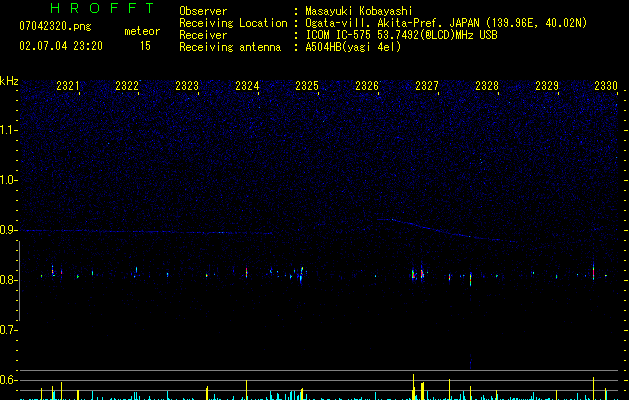Click the 0.7 kHz axis label
Viewport: 629px width, 400px height.
(x=8, y=330)
